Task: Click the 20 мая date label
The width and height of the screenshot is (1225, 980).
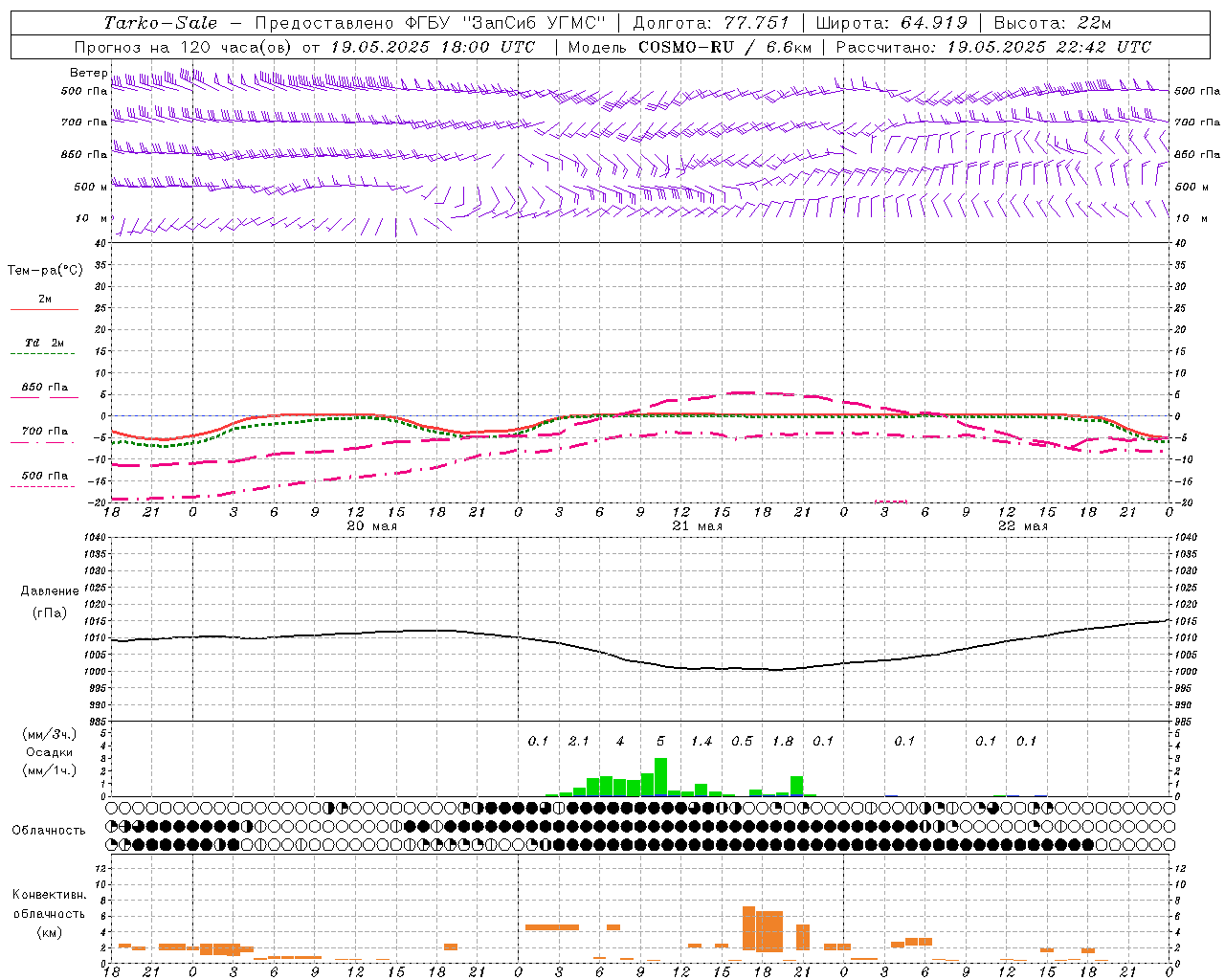Action: (x=371, y=526)
